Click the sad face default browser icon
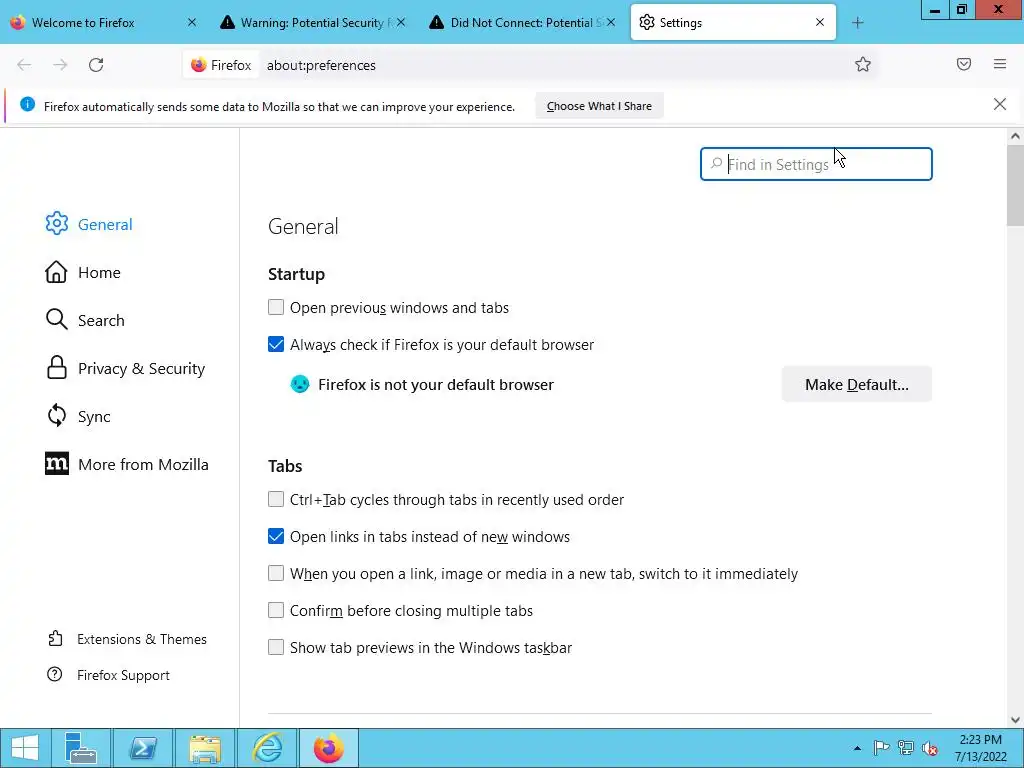Screen dimensions: 1024x768 click(x=300, y=384)
